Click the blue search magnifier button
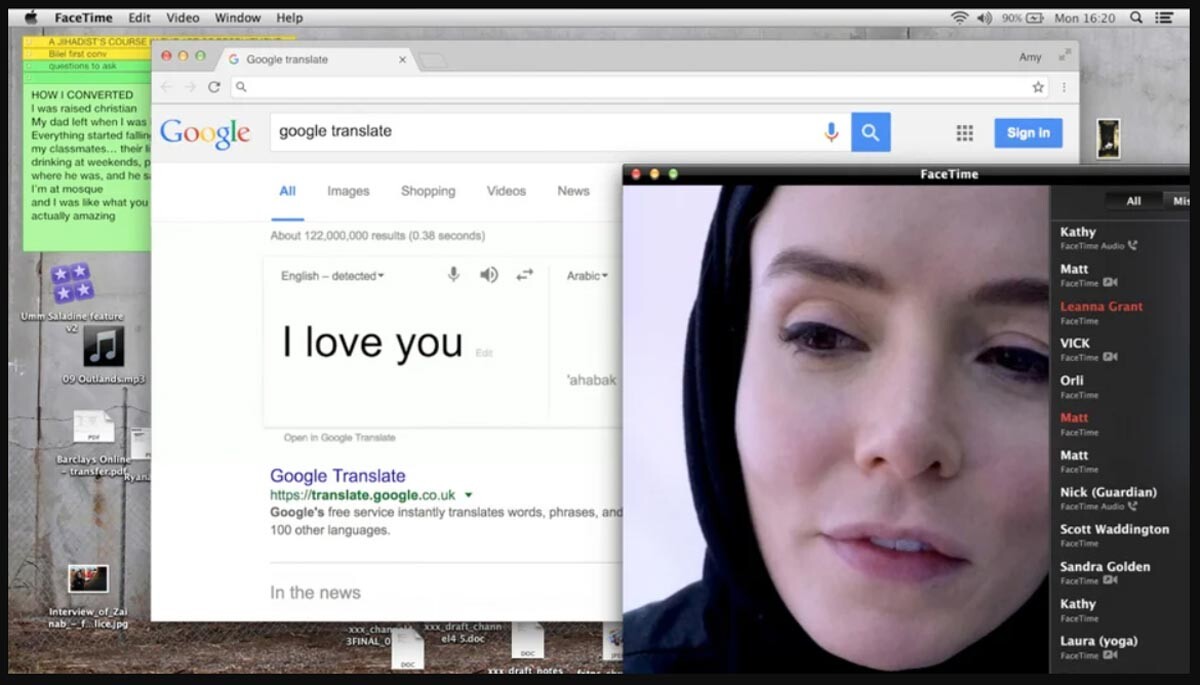 [870, 132]
